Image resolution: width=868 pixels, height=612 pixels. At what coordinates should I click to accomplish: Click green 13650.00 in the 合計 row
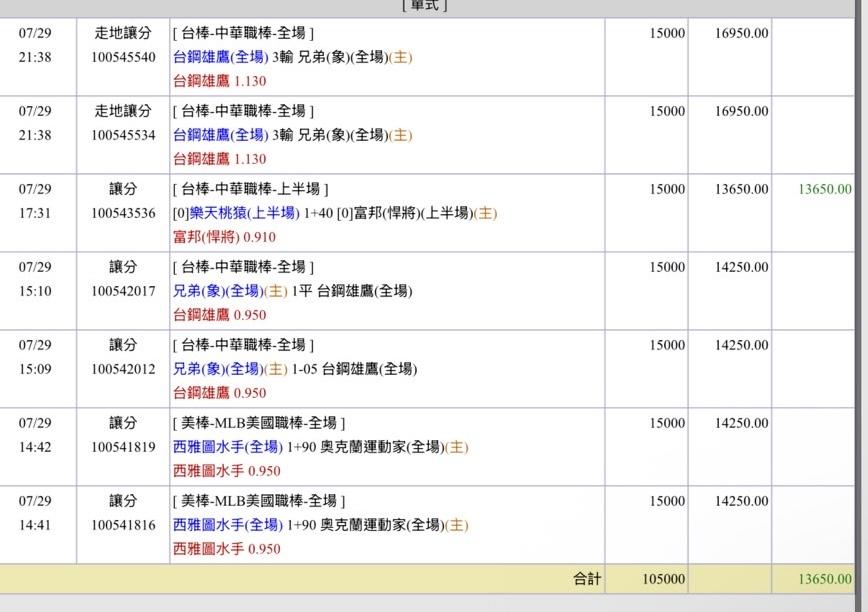click(x=825, y=579)
